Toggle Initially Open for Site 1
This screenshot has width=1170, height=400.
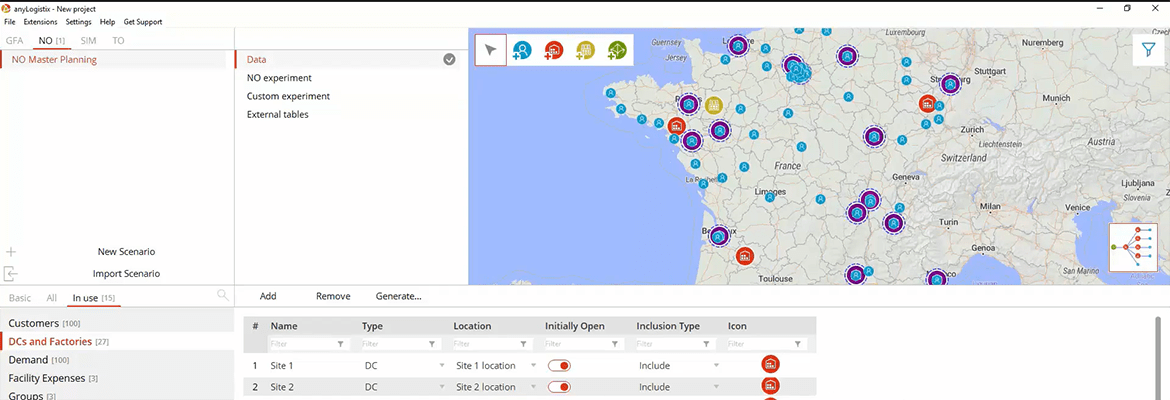[x=560, y=366]
